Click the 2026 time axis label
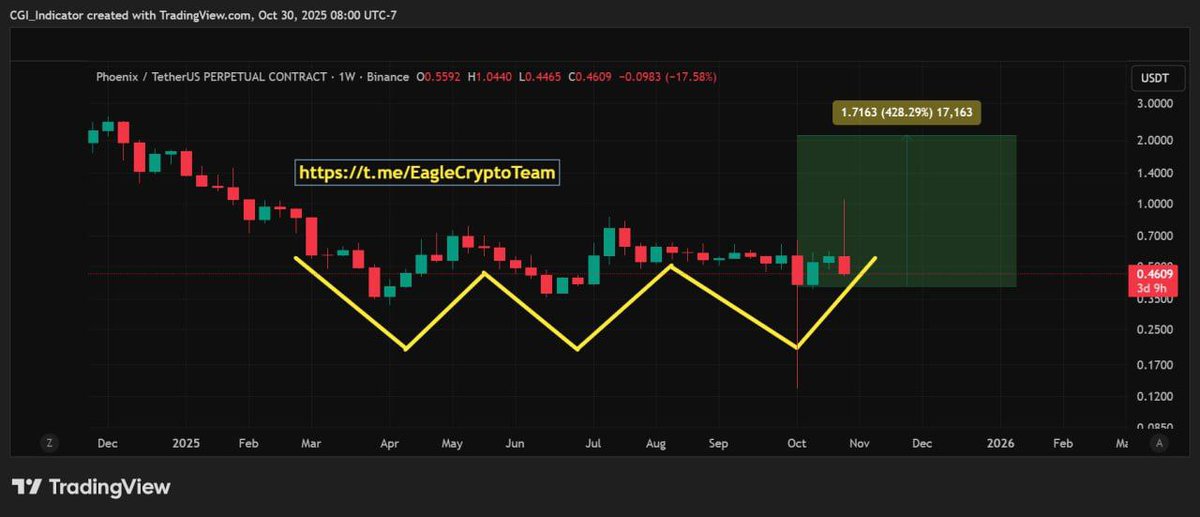The width and height of the screenshot is (1200, 517). (1000, 442)
